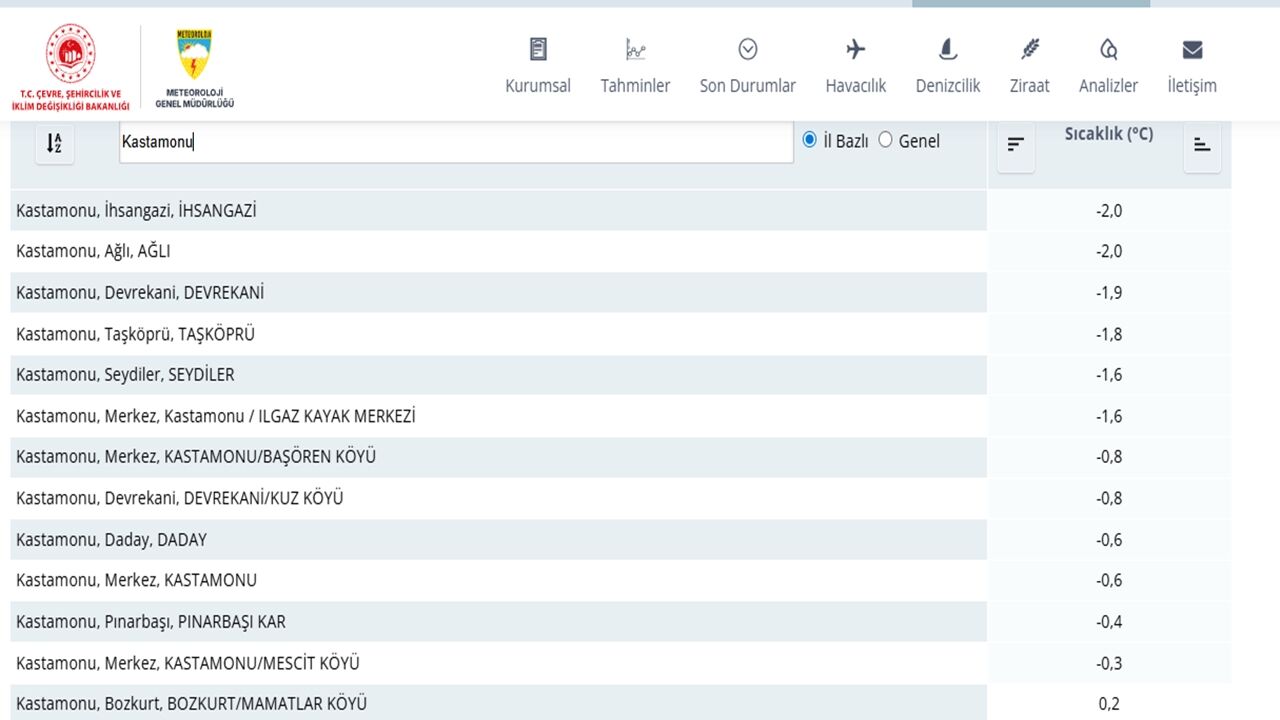
Task: Open the Son Durumlar menu label
Action: click(x=747, y=86)
